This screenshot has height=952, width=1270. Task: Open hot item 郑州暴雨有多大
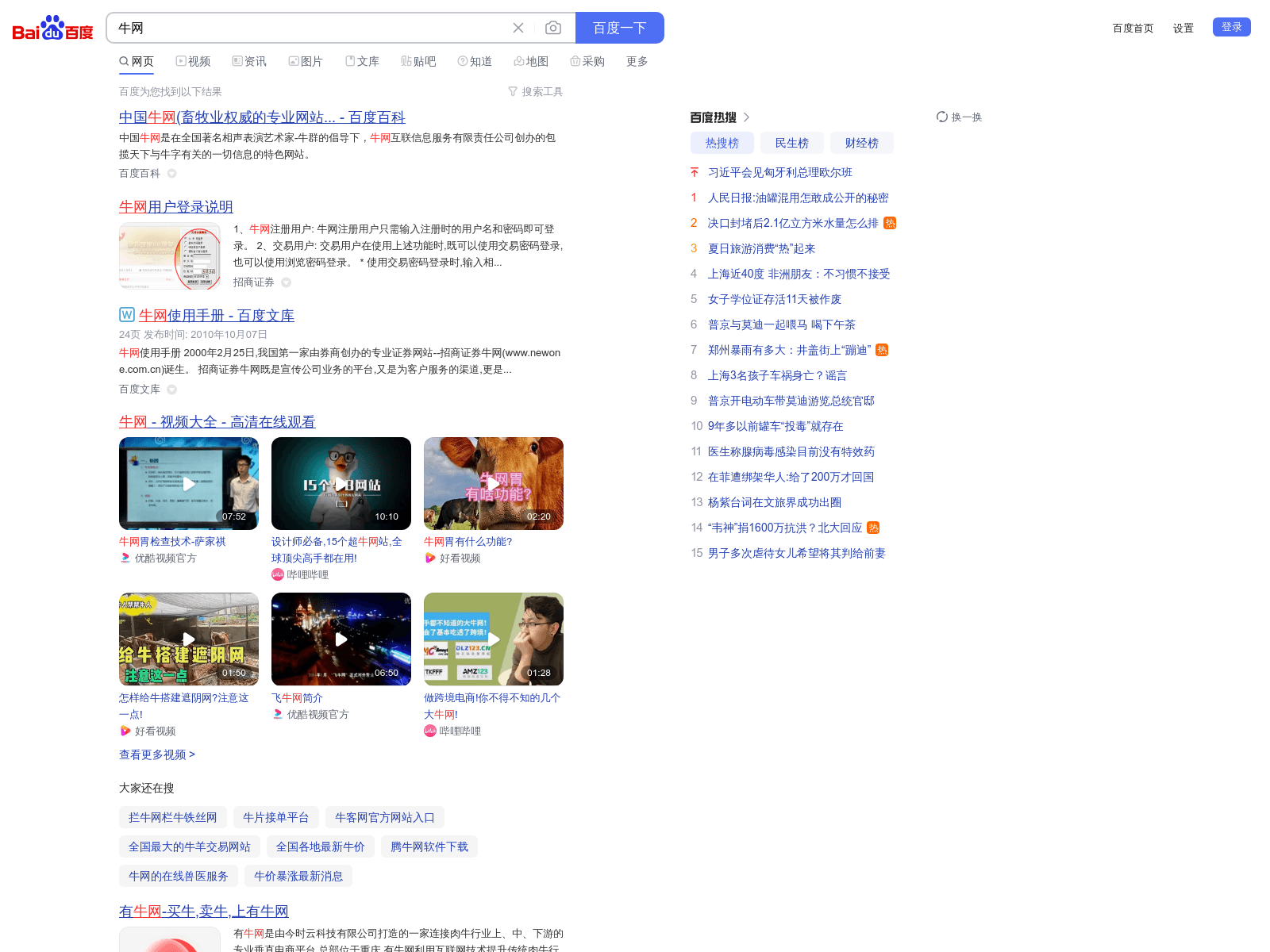pos(790,350)
